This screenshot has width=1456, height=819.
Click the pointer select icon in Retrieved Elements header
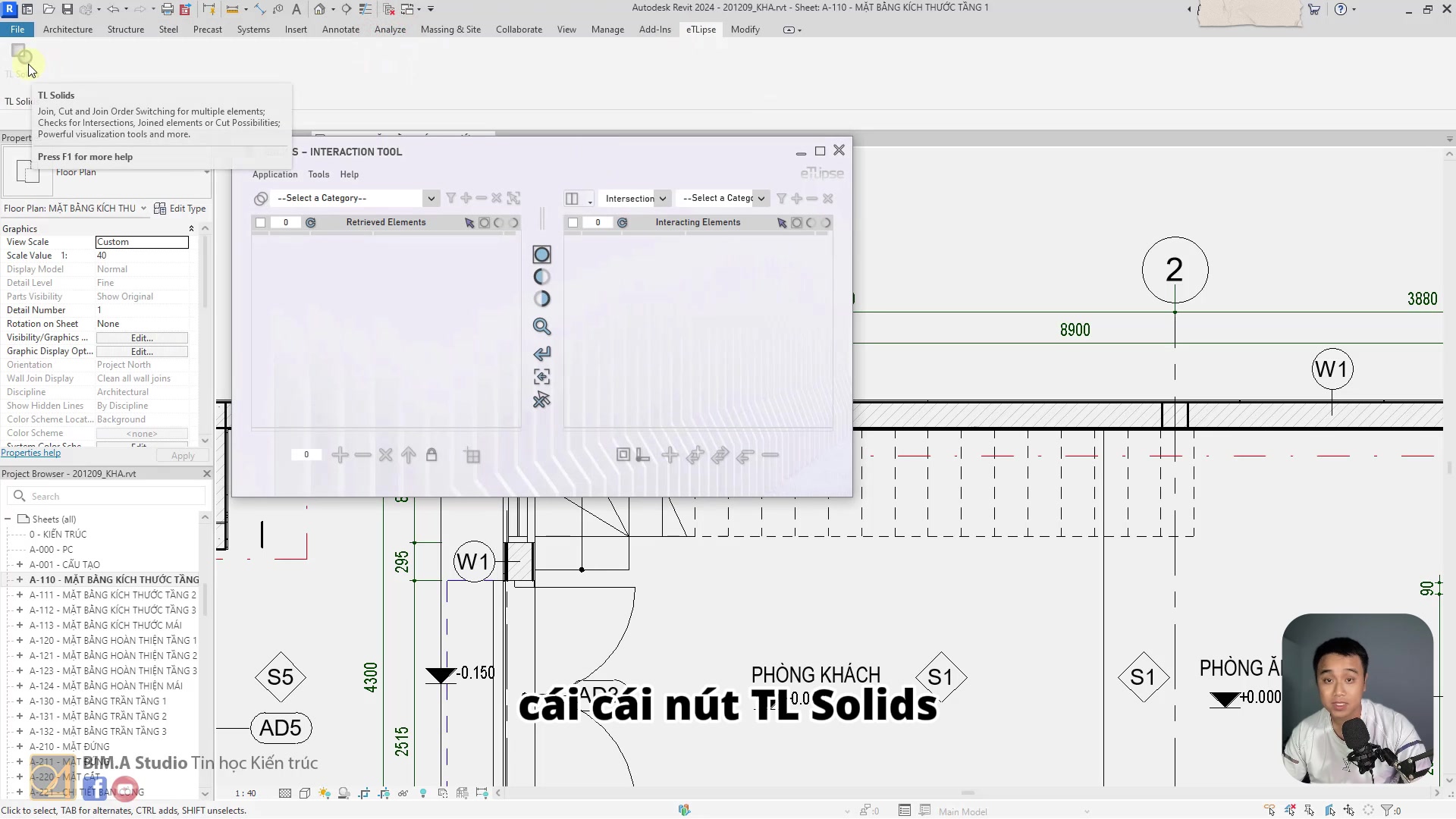pyautogui.click(x=469, y=222)
